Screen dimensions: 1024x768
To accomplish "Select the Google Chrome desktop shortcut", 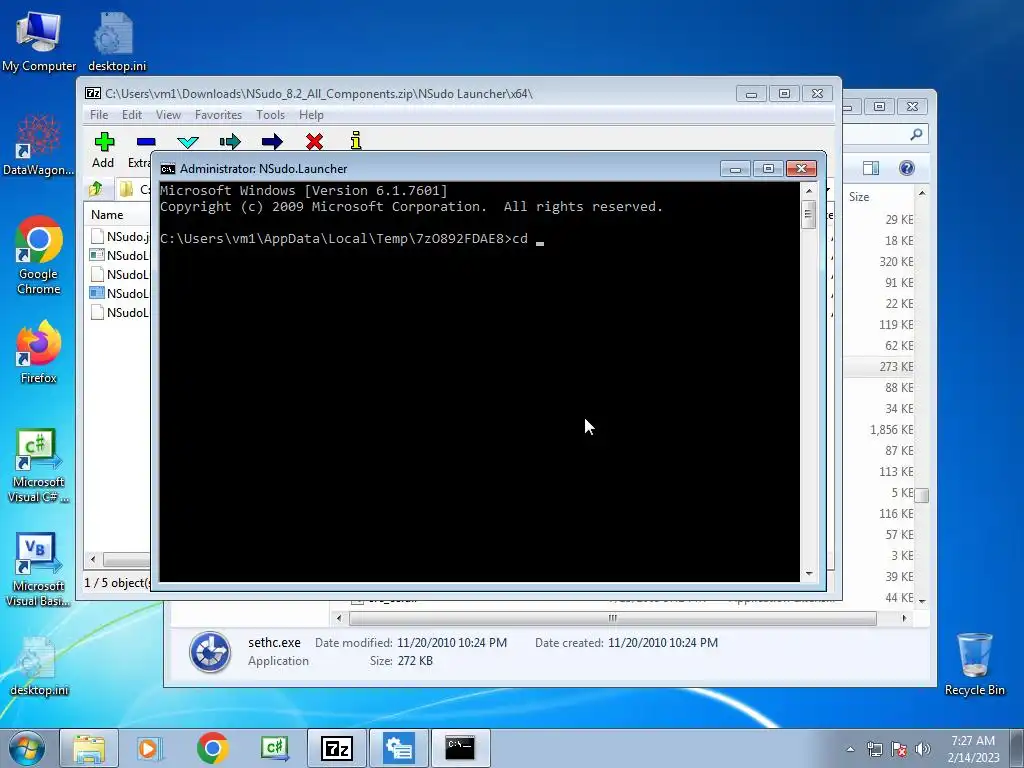I will [39, 255].
